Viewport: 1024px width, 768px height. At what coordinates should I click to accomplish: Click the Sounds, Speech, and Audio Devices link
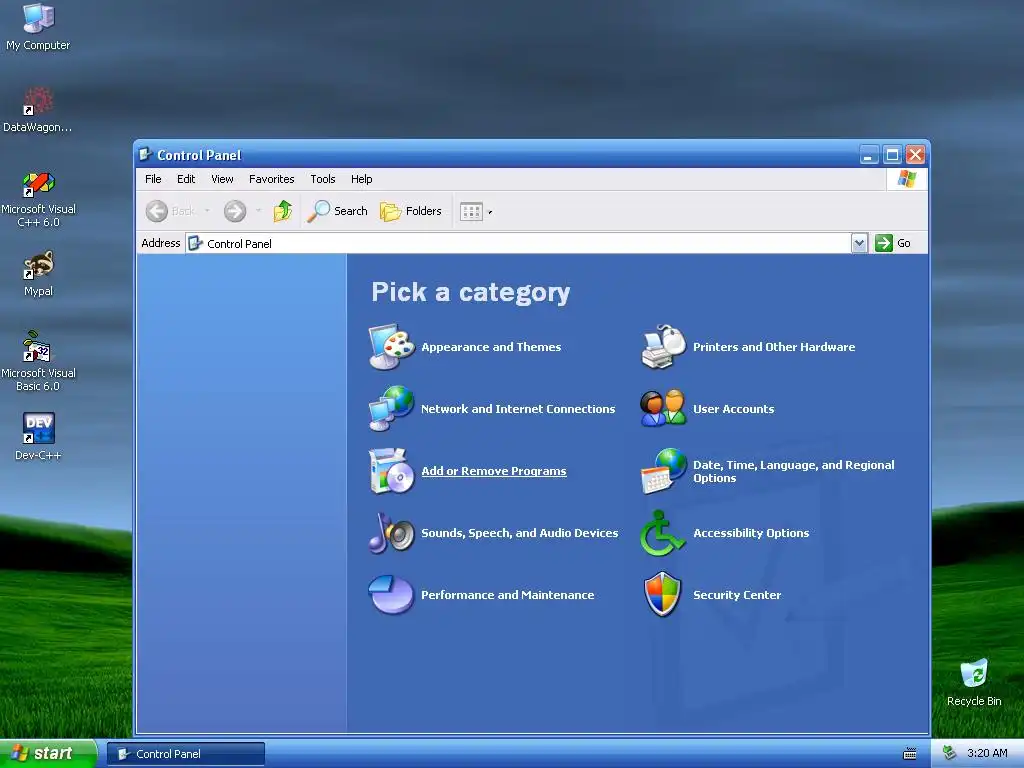(519, 533)
